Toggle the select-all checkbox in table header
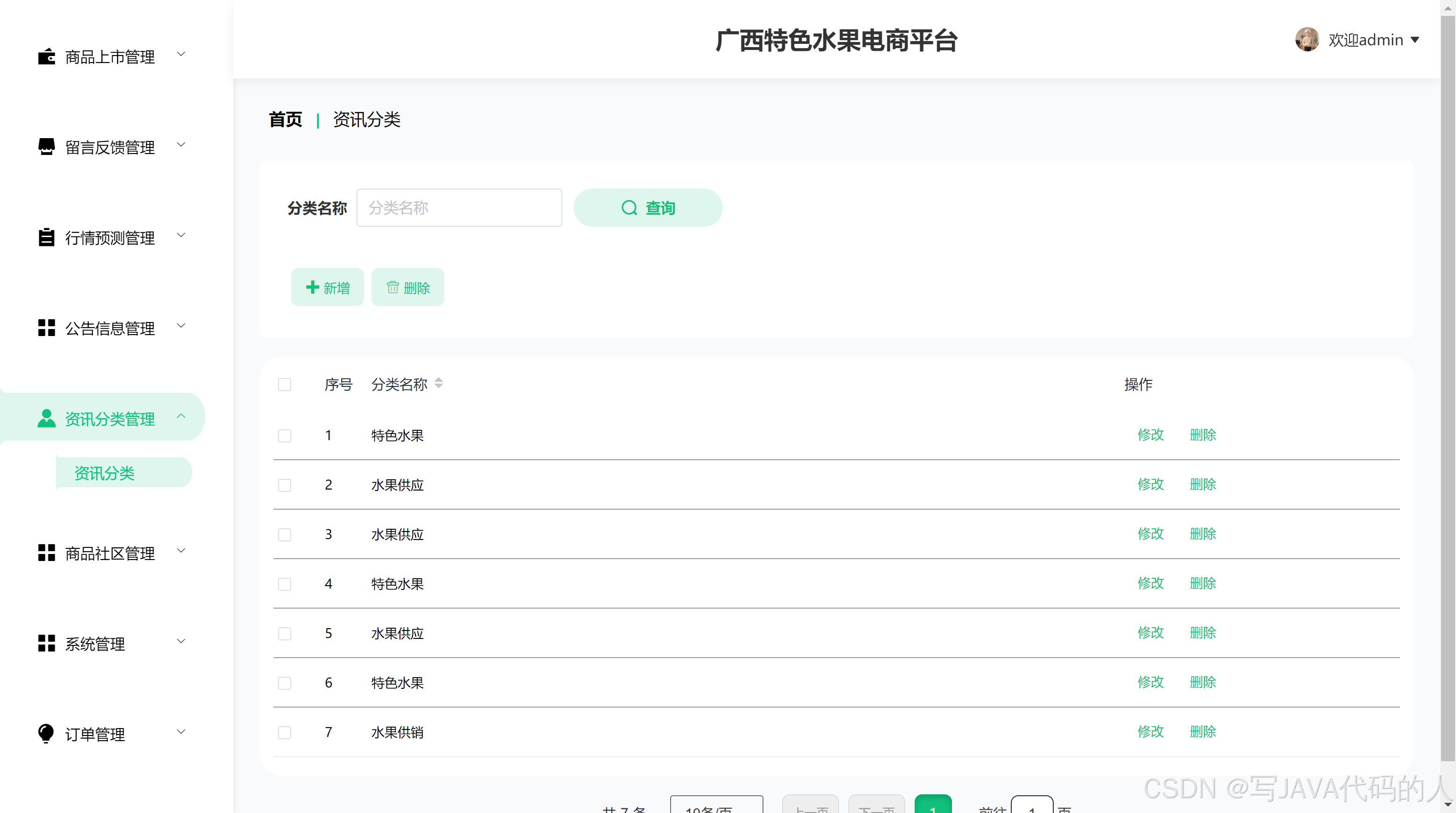This screenshot has height=813, width=1456. point(284,385)
